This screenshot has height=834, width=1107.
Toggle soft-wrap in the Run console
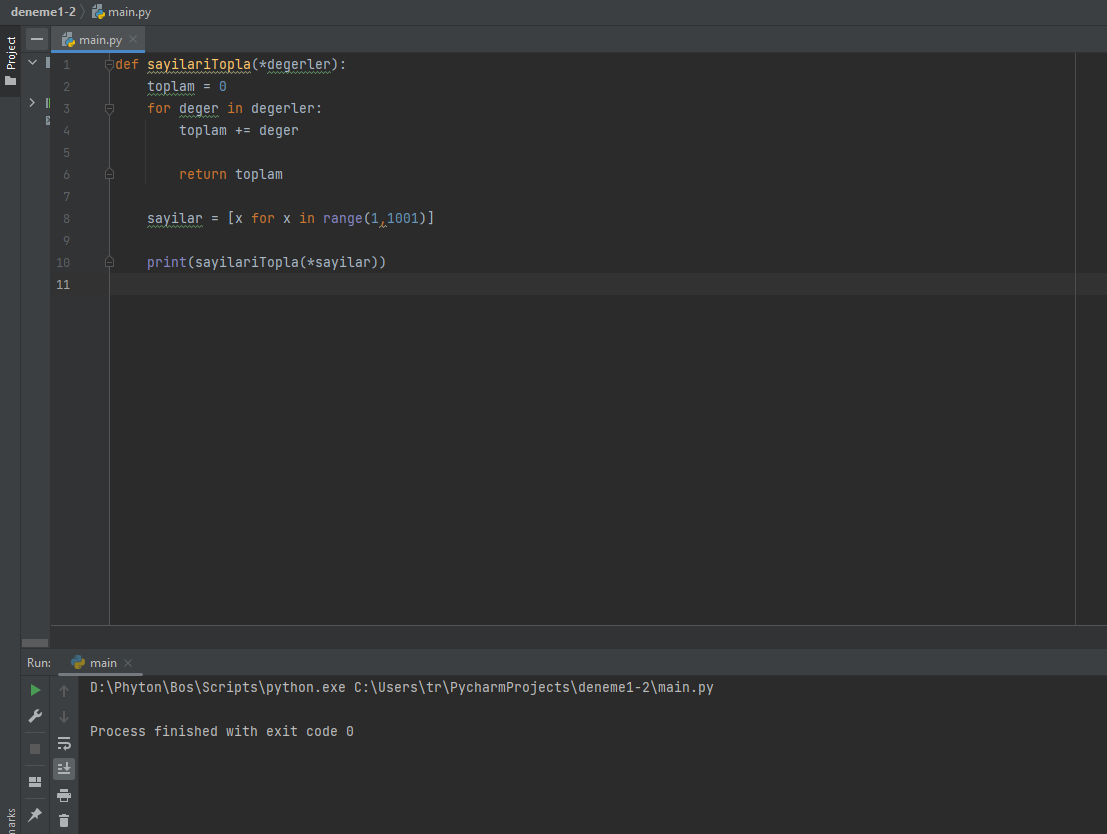(64, 743)
